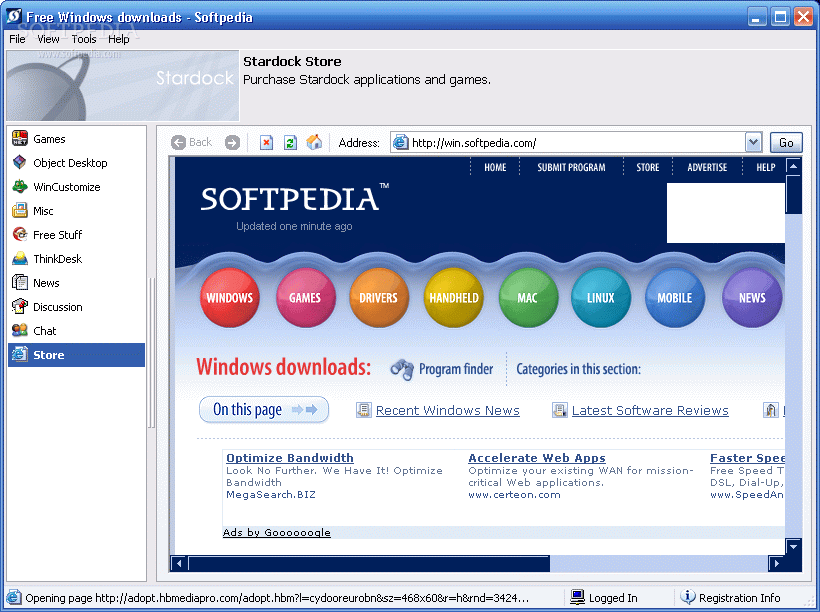Open the Free Stuff icon

(20, 235)
